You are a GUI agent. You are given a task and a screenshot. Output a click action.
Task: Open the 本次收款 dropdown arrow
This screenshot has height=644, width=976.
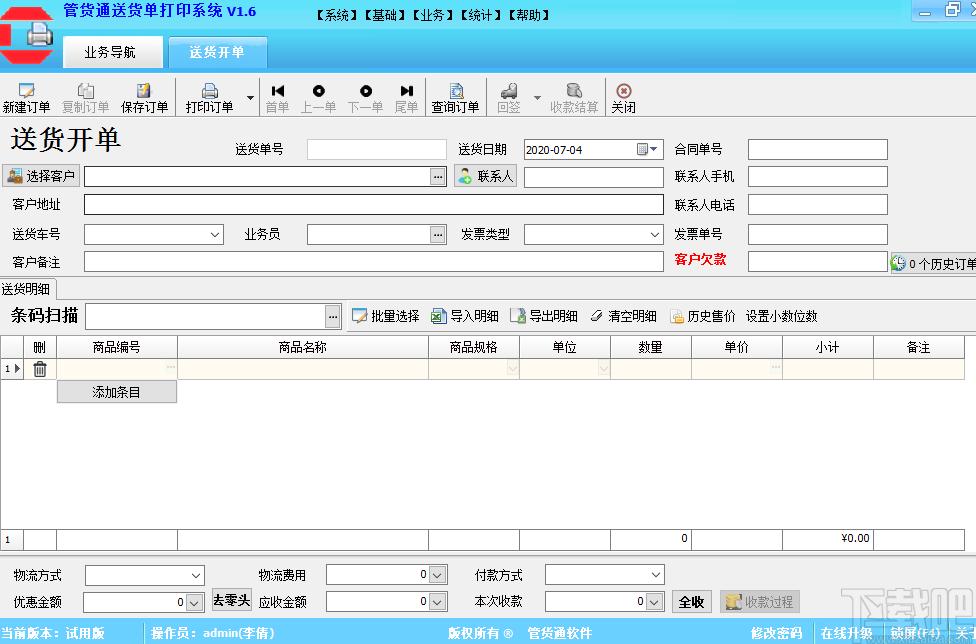(654, 602)
